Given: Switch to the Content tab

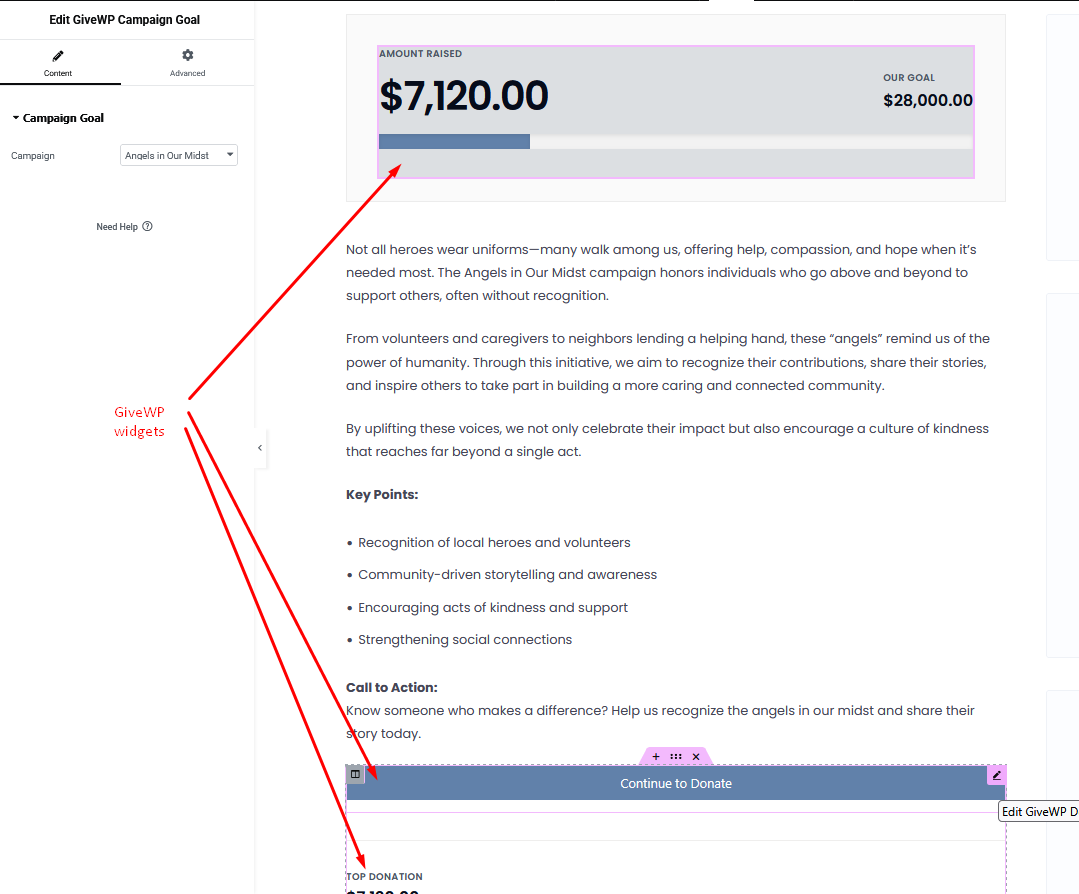Looking at the screenshot, I should [58, 62].
